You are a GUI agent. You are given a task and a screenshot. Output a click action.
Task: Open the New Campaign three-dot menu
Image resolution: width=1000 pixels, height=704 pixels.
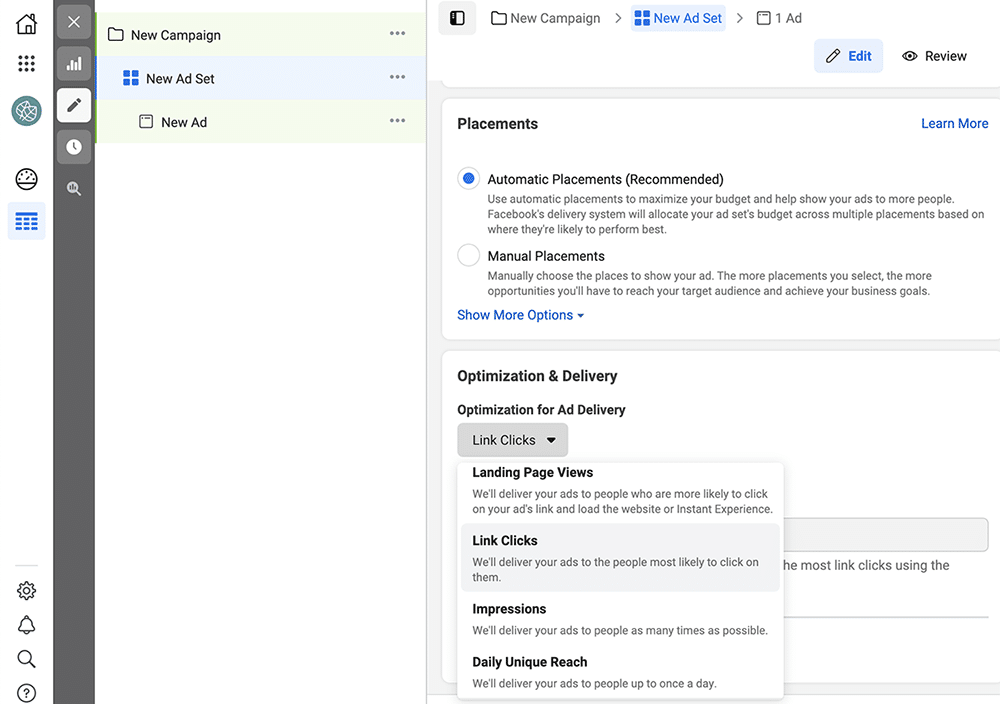[398, 34]
